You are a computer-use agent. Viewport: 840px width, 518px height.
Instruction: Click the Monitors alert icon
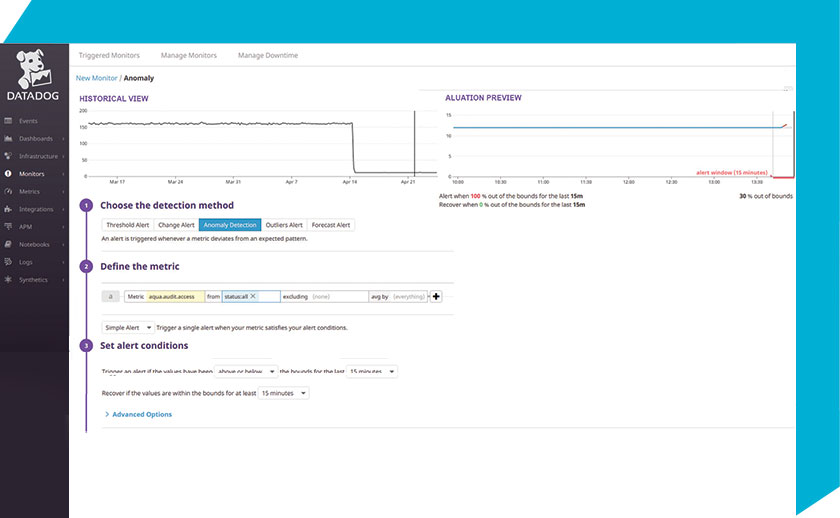click(x=8, y=174)
